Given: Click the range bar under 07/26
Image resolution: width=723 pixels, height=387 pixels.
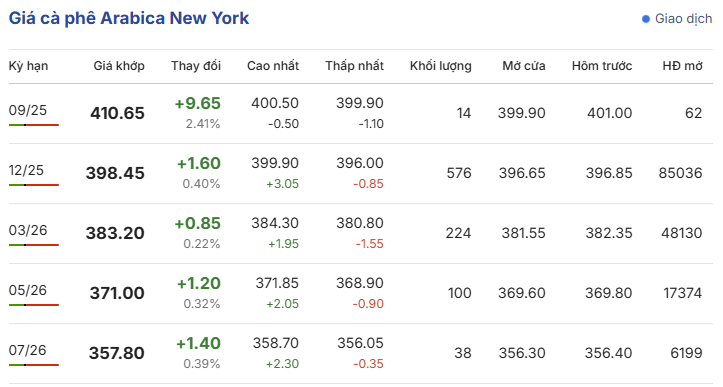Looking at the screenshot, I should [34, 365].
